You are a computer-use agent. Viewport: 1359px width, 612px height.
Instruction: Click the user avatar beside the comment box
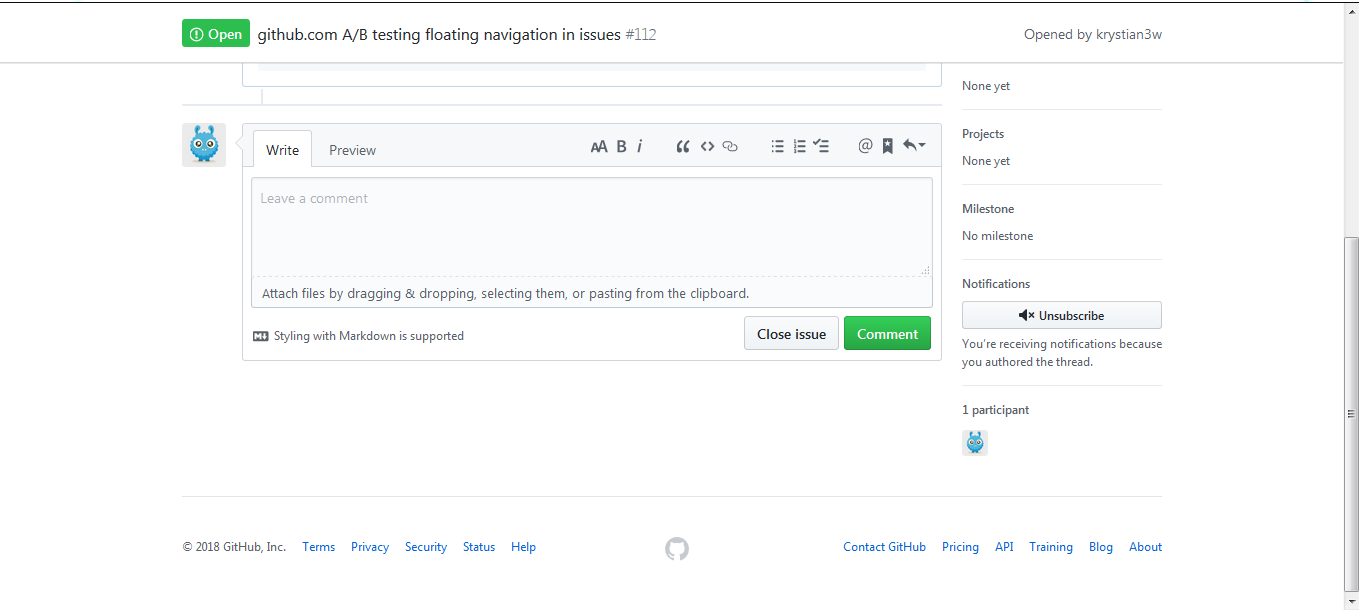[x=204, y=145]
